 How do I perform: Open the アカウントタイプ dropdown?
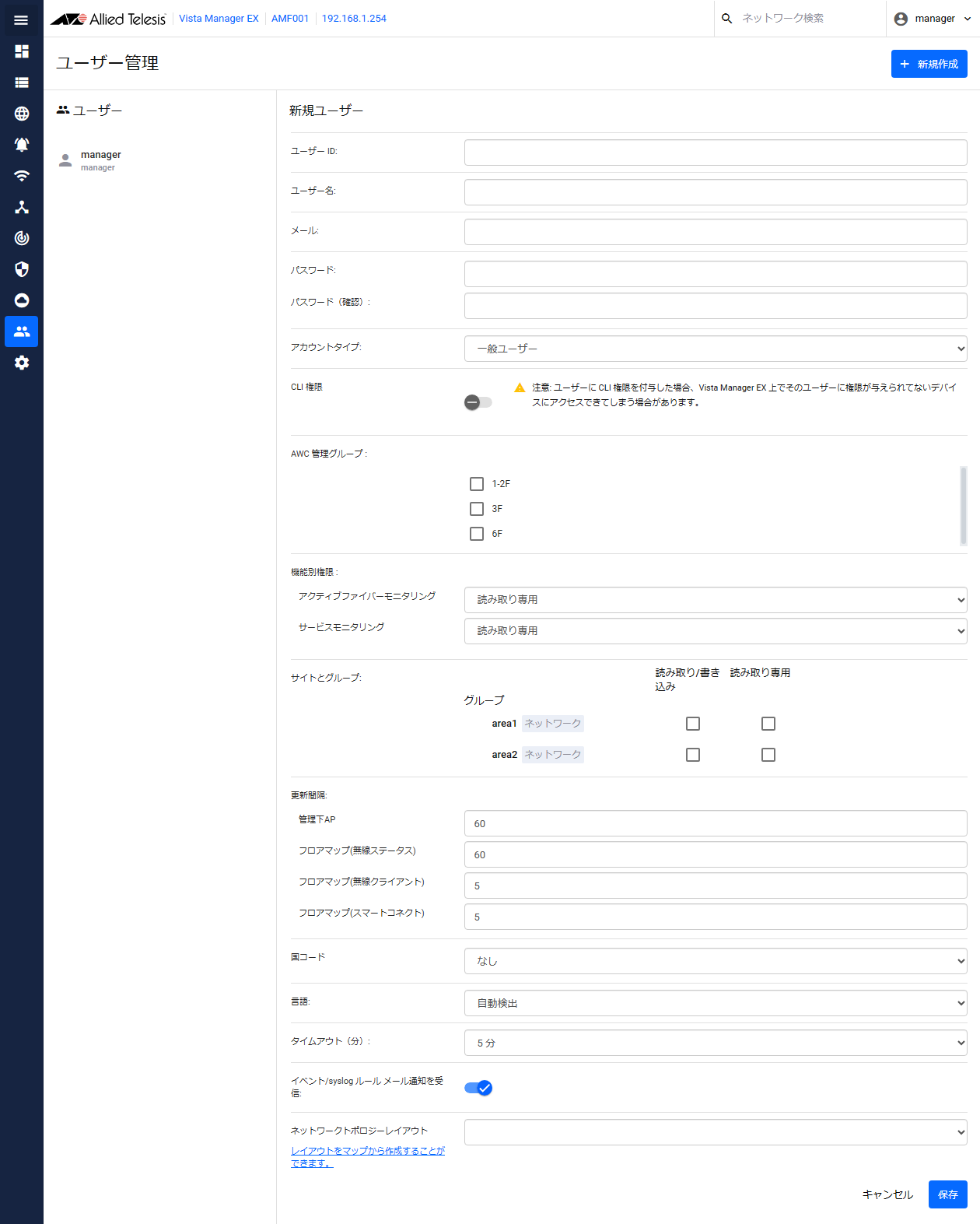point(715,349)
